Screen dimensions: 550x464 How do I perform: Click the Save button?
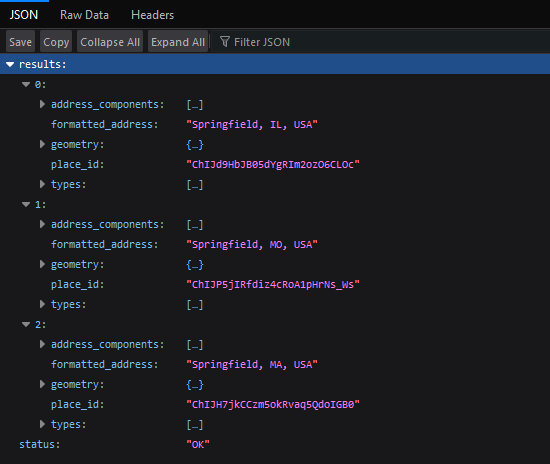[20, 42]
